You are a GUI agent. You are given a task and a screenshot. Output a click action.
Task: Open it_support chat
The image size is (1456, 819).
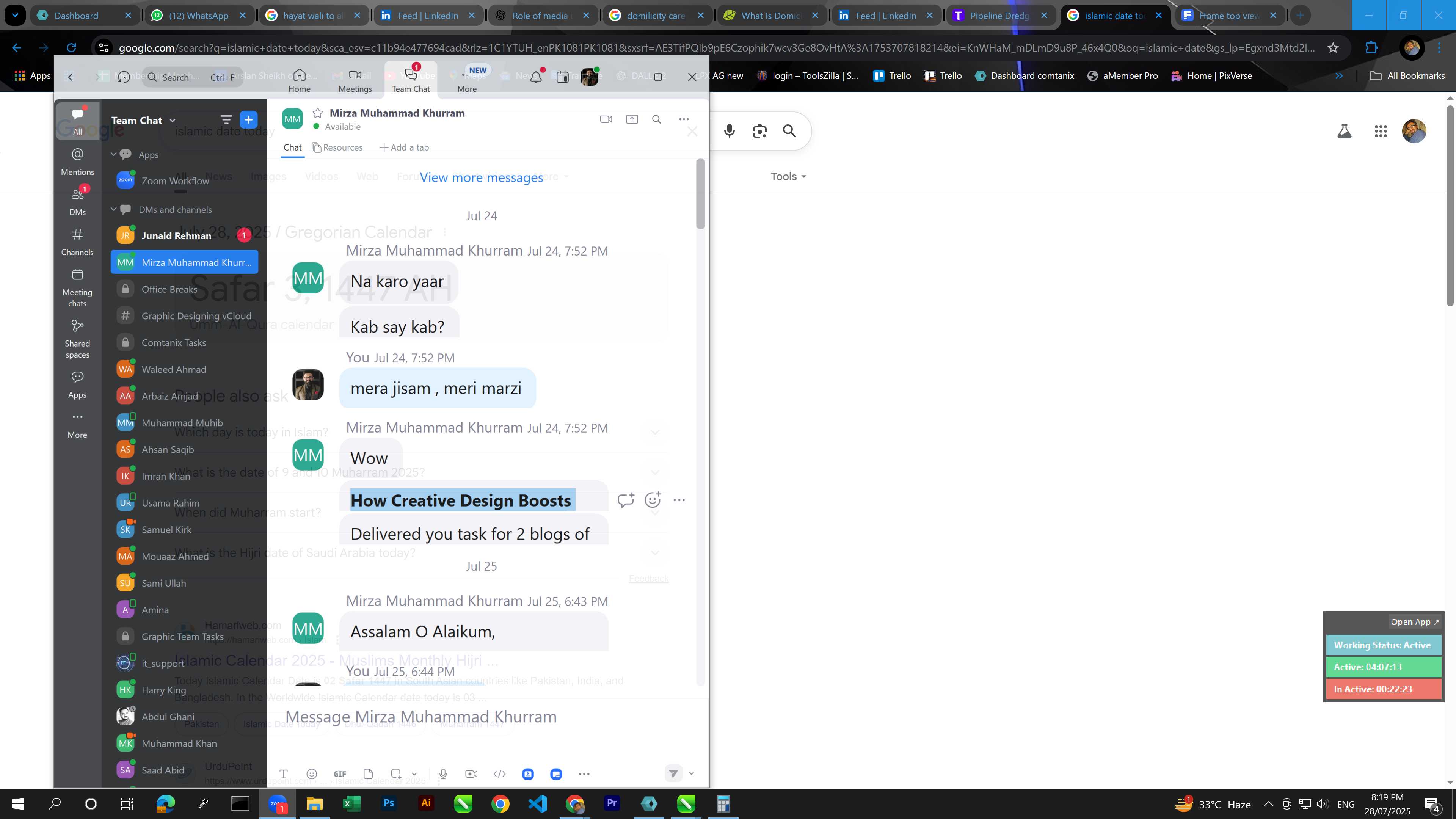184,664
